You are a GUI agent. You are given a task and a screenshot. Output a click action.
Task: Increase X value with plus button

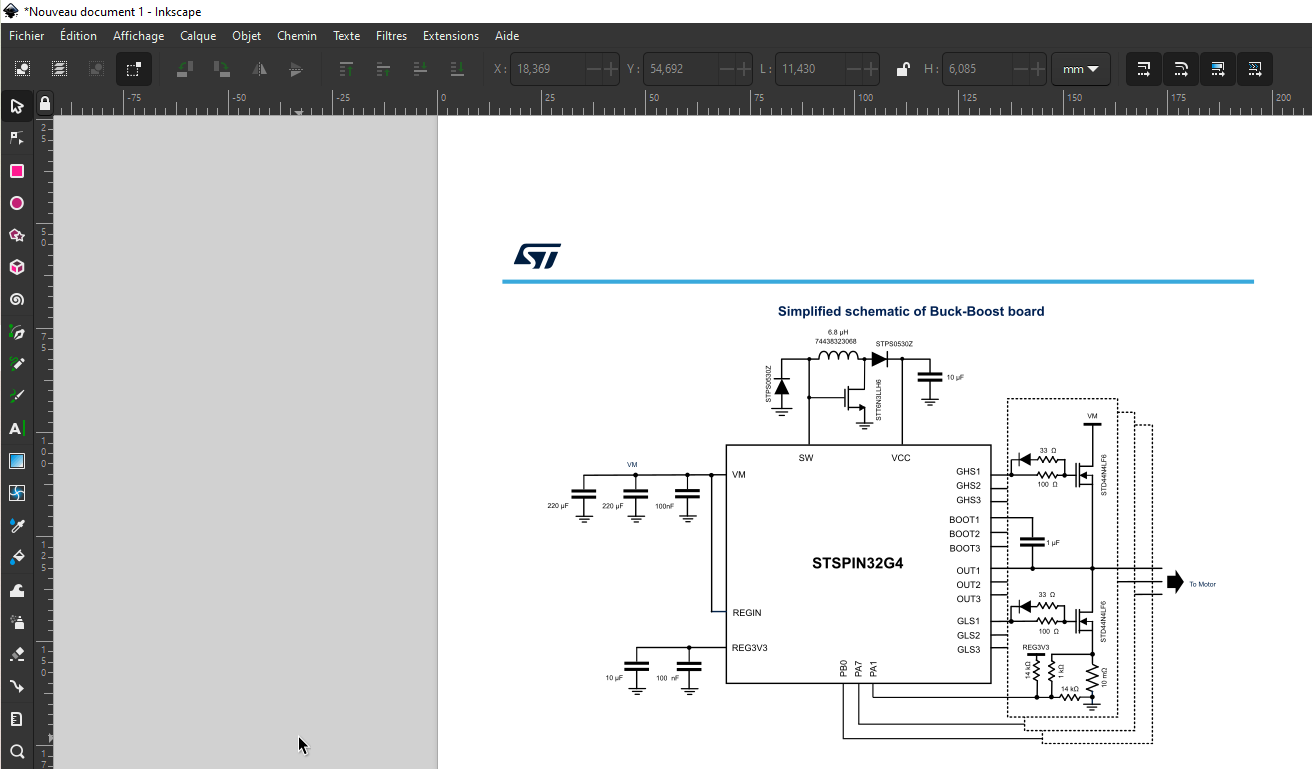coord(611,69)
